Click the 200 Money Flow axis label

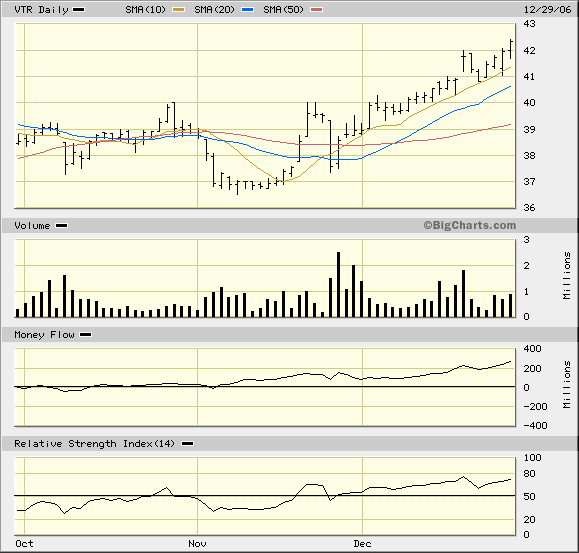coord(532,368)
